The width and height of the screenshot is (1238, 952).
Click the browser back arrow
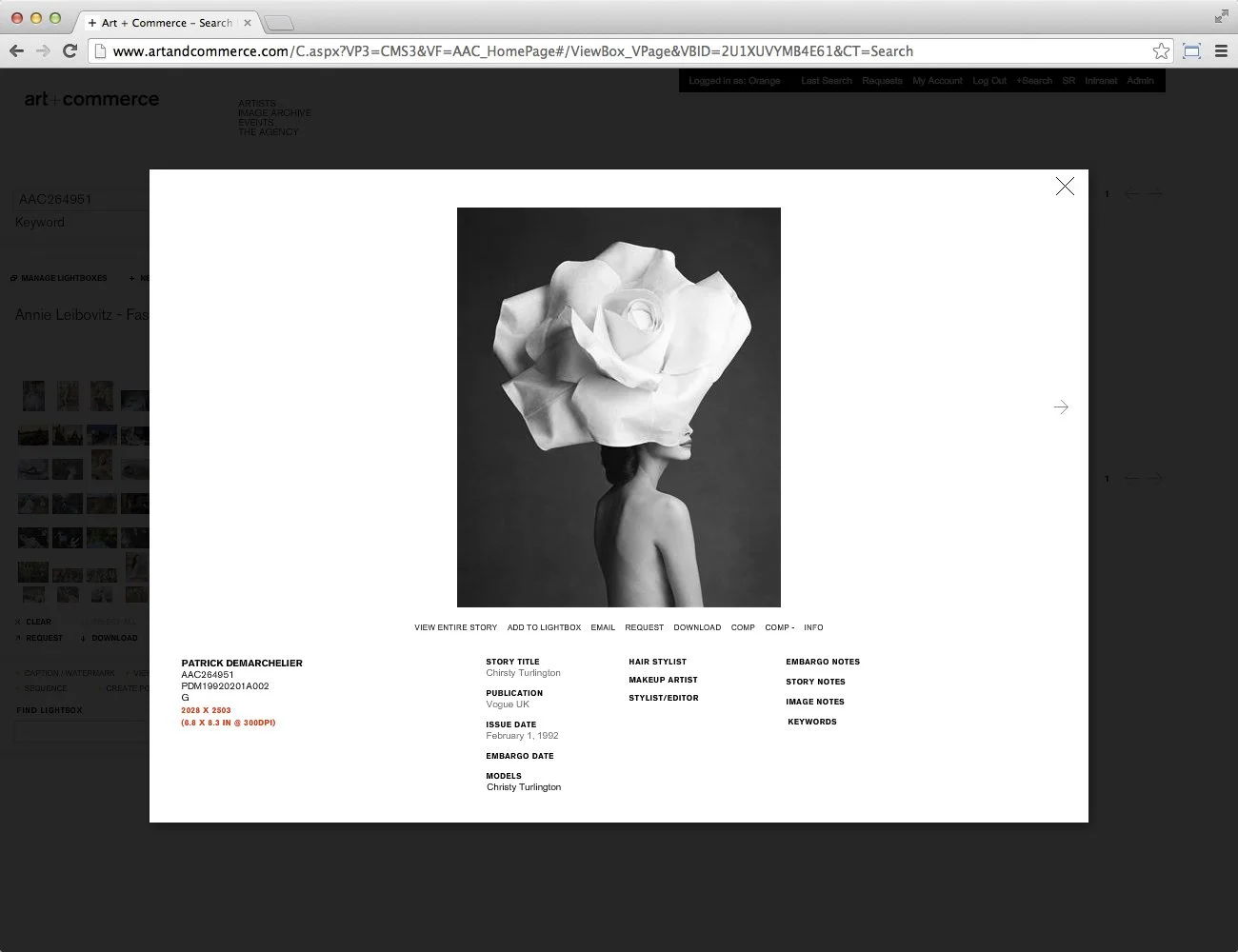[16, 51]
